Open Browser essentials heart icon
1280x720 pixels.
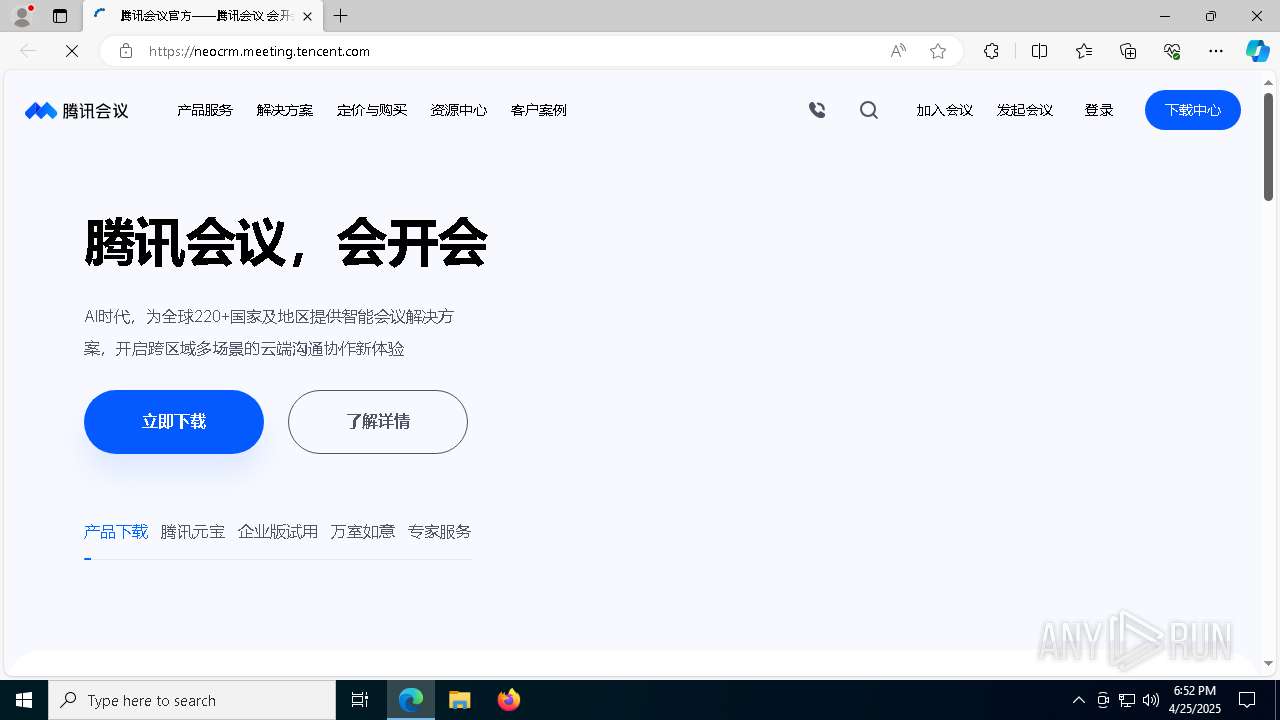(x=1172, y=51)
